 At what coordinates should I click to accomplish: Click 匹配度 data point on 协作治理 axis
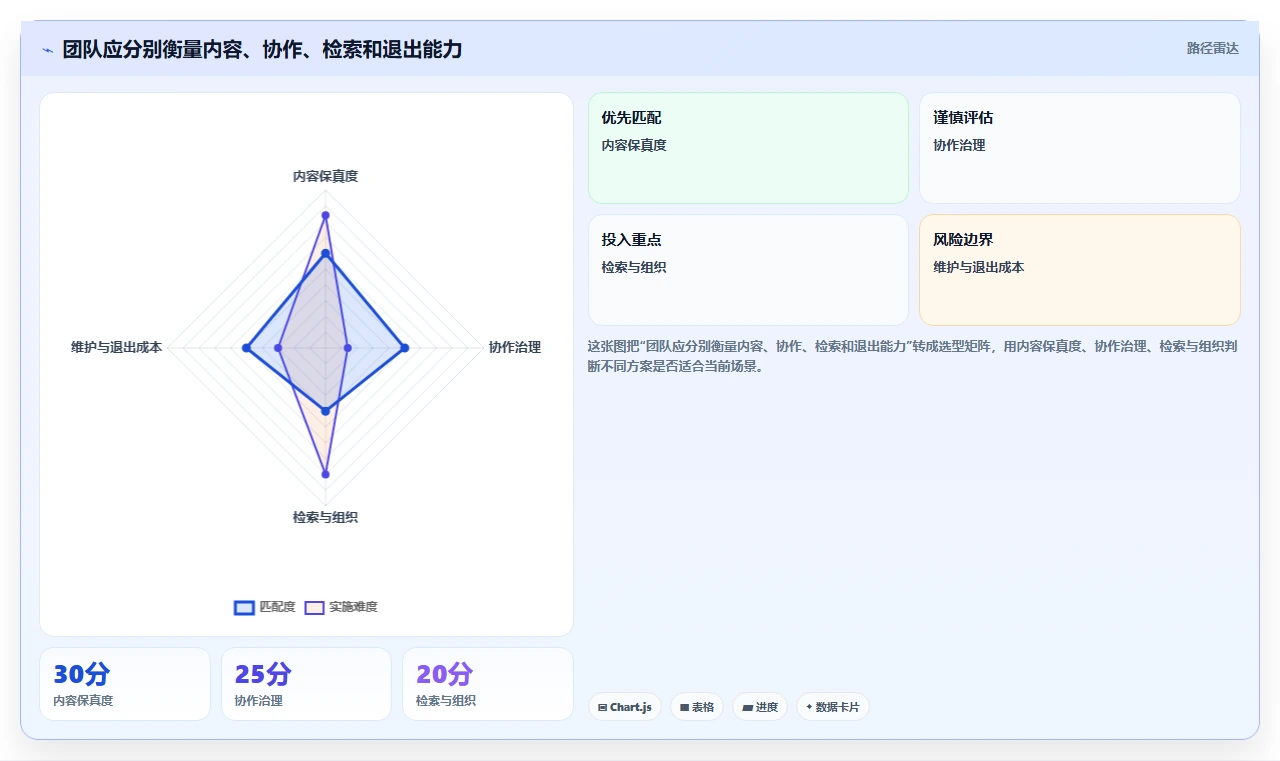pos(404,348)
